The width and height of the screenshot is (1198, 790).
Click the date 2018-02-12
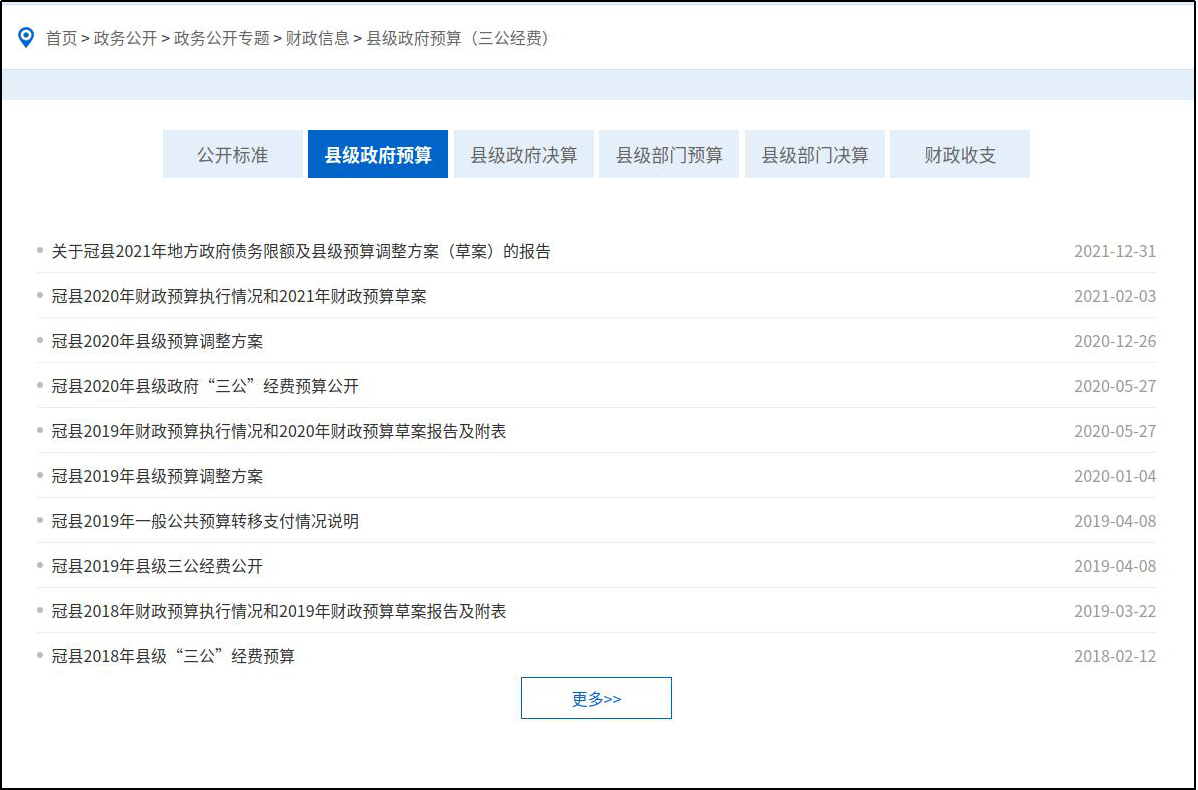coord(1115,657)
